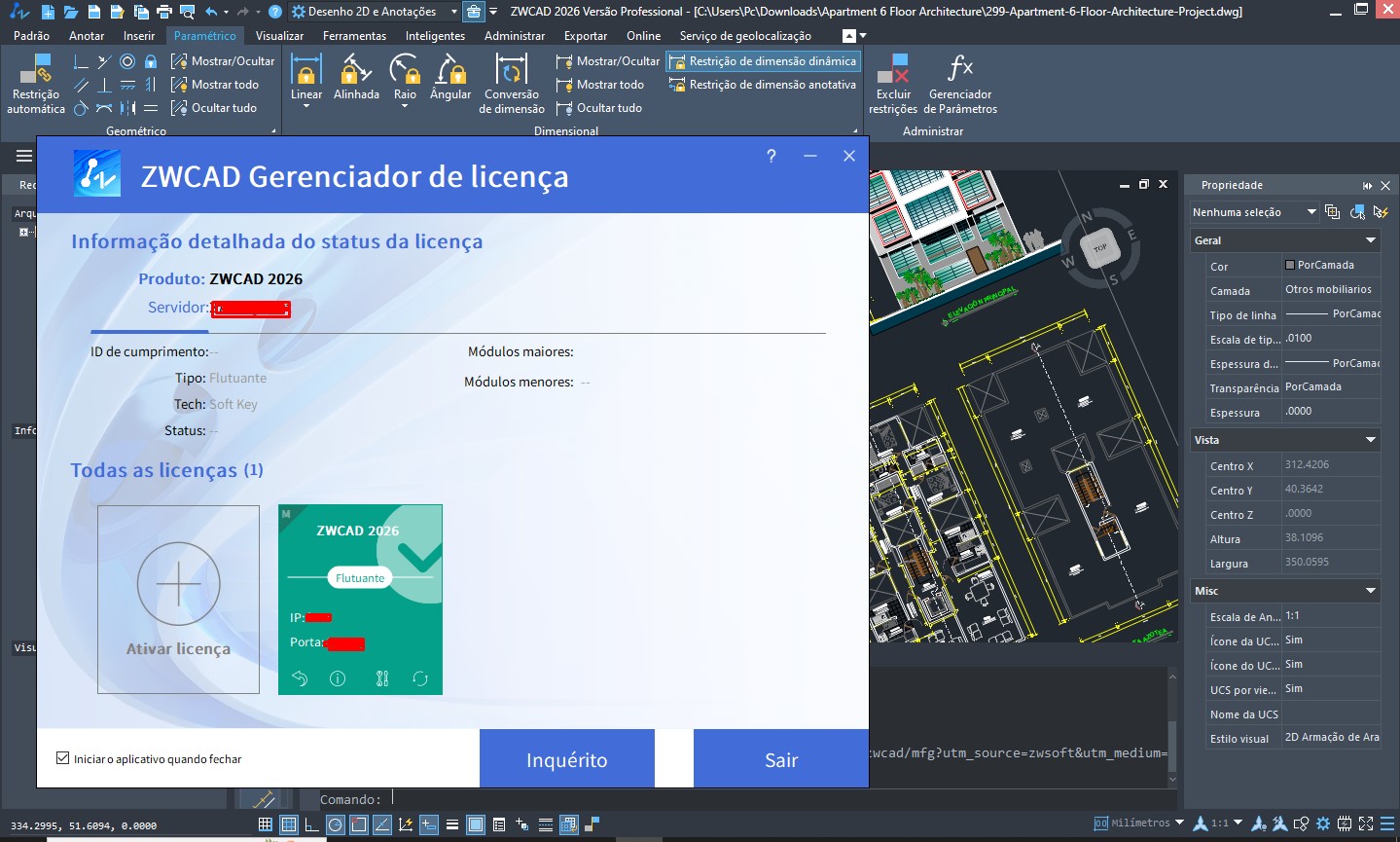This screenshot has height=842, width=1400.
Task: Toggle lineweight display in status bar
Action: coord(452,824)
